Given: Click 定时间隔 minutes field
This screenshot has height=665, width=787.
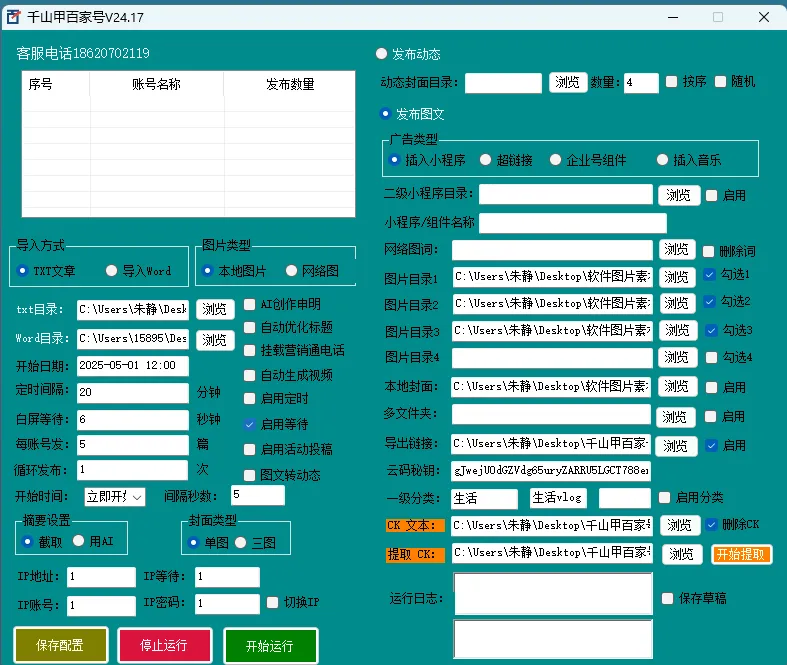Looking at the screenshot, I should point(133,392).
